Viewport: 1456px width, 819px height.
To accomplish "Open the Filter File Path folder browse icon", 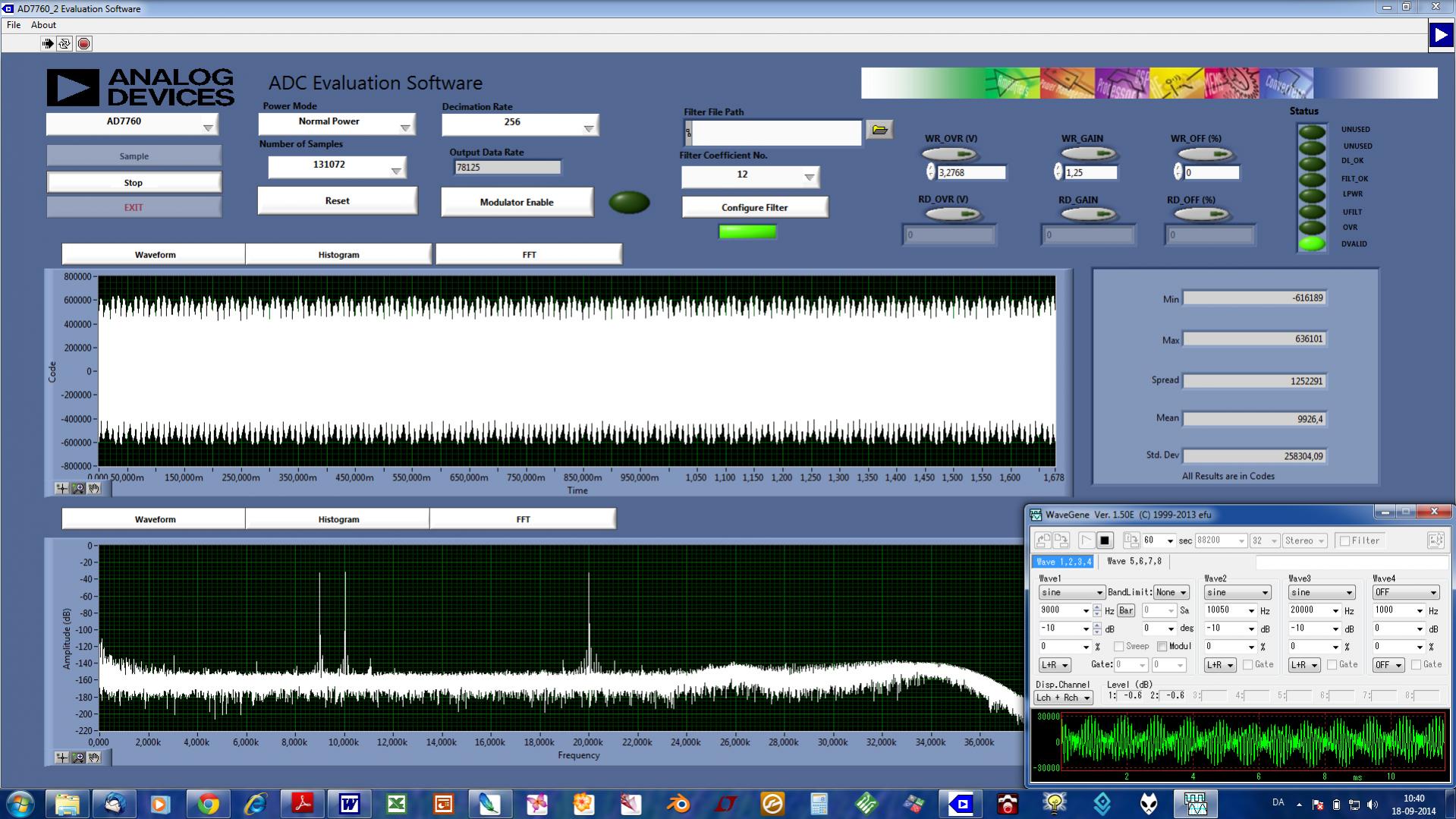I will tap(879, 130).
